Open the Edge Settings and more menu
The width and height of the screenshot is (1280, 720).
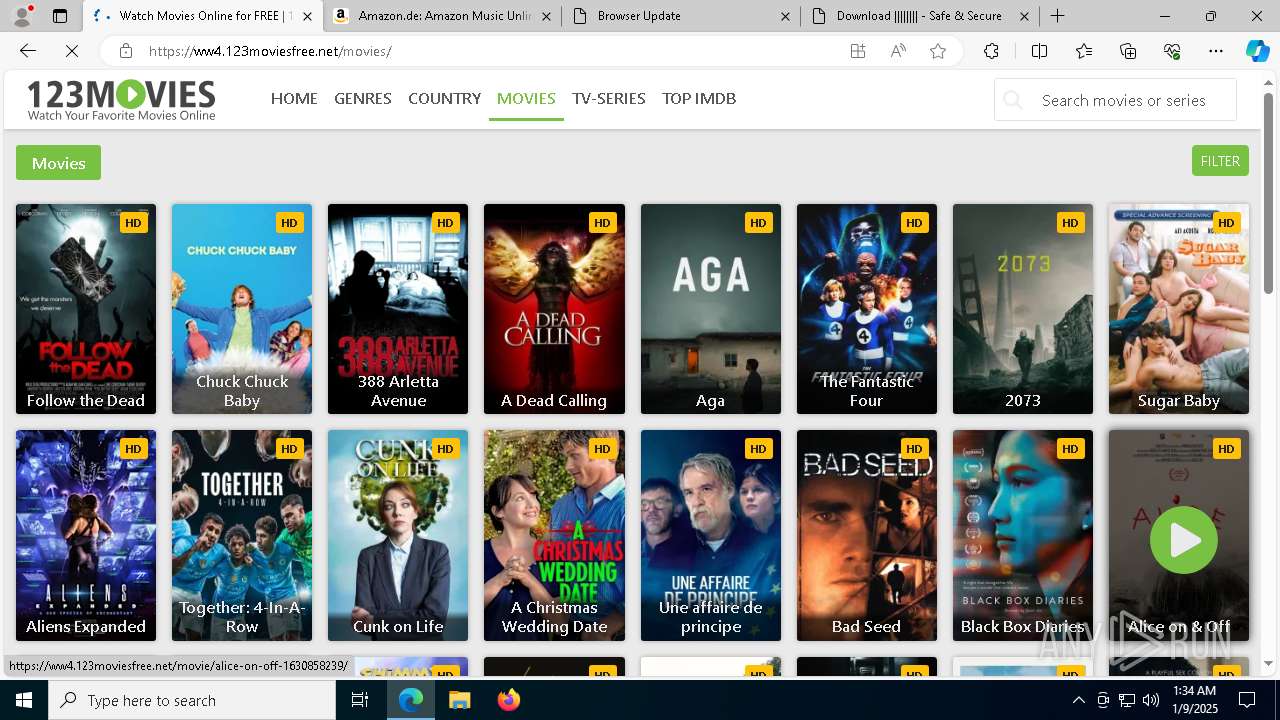click(1216, 51)
